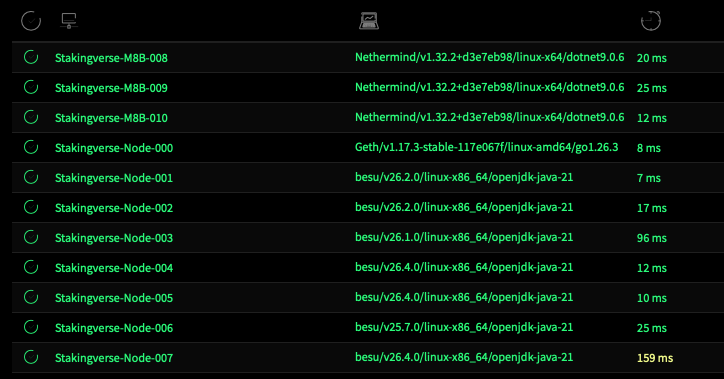This screenshot has height=379, width=724.
Task: Click besu/v26.4.0 version in Stakingverse-Node-004 row
Action: (464, 267)
